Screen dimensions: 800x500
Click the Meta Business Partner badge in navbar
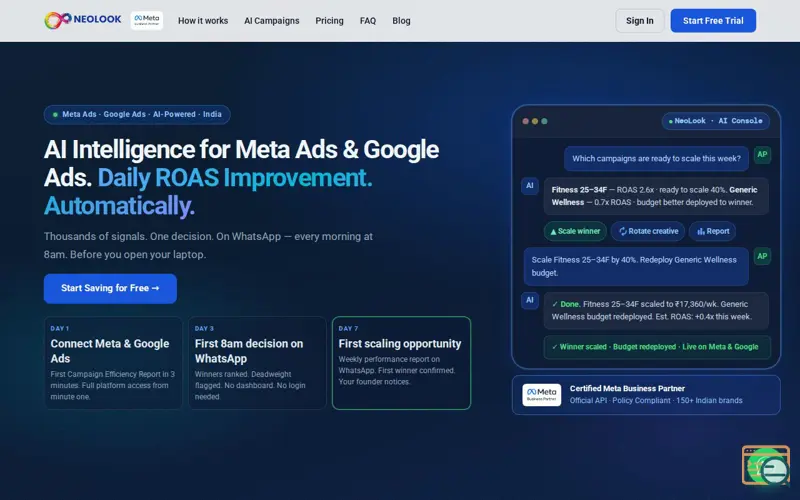pyautogui.click(x=146, y=20)
